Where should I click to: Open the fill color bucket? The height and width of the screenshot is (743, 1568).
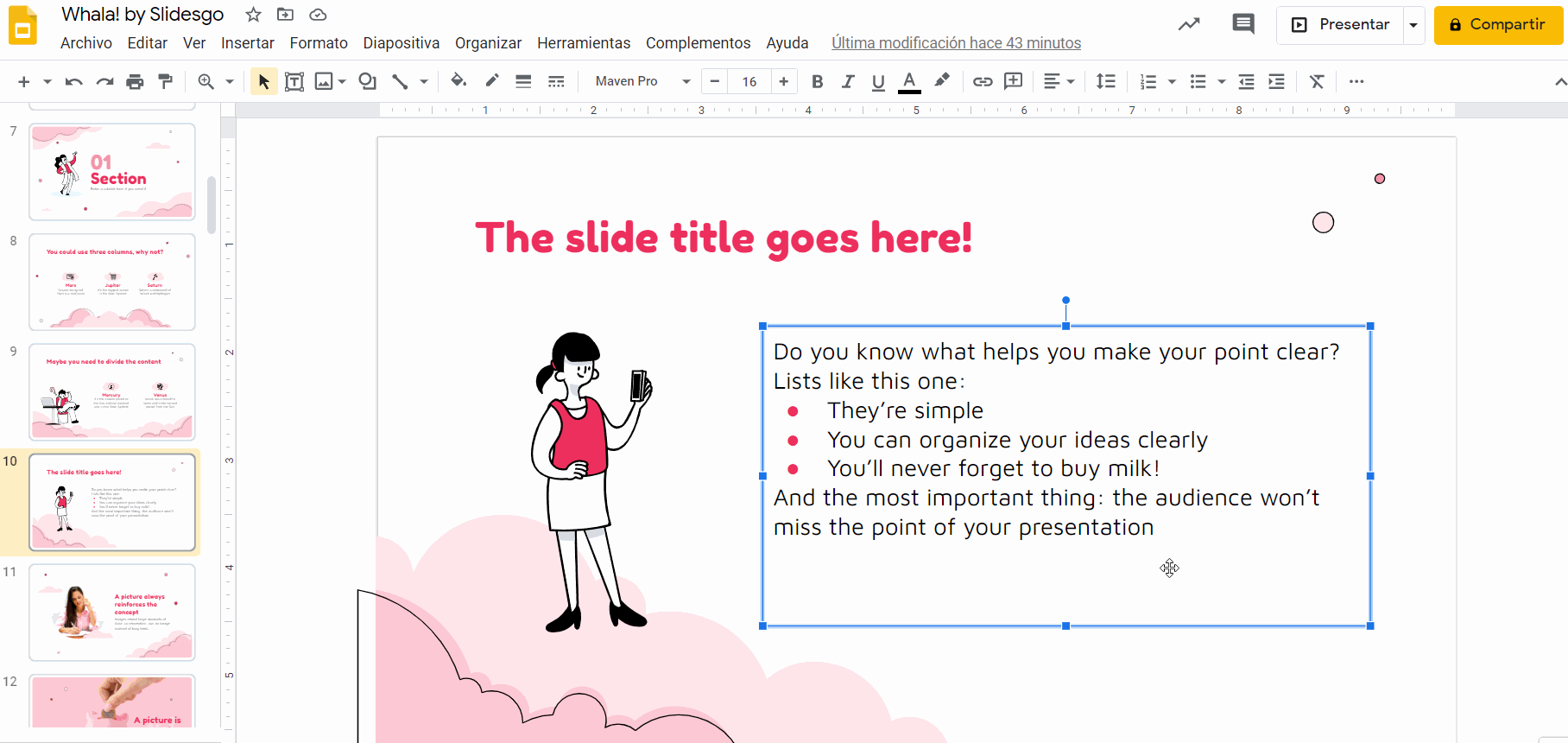pyautogui.click(x=458, y=80)
